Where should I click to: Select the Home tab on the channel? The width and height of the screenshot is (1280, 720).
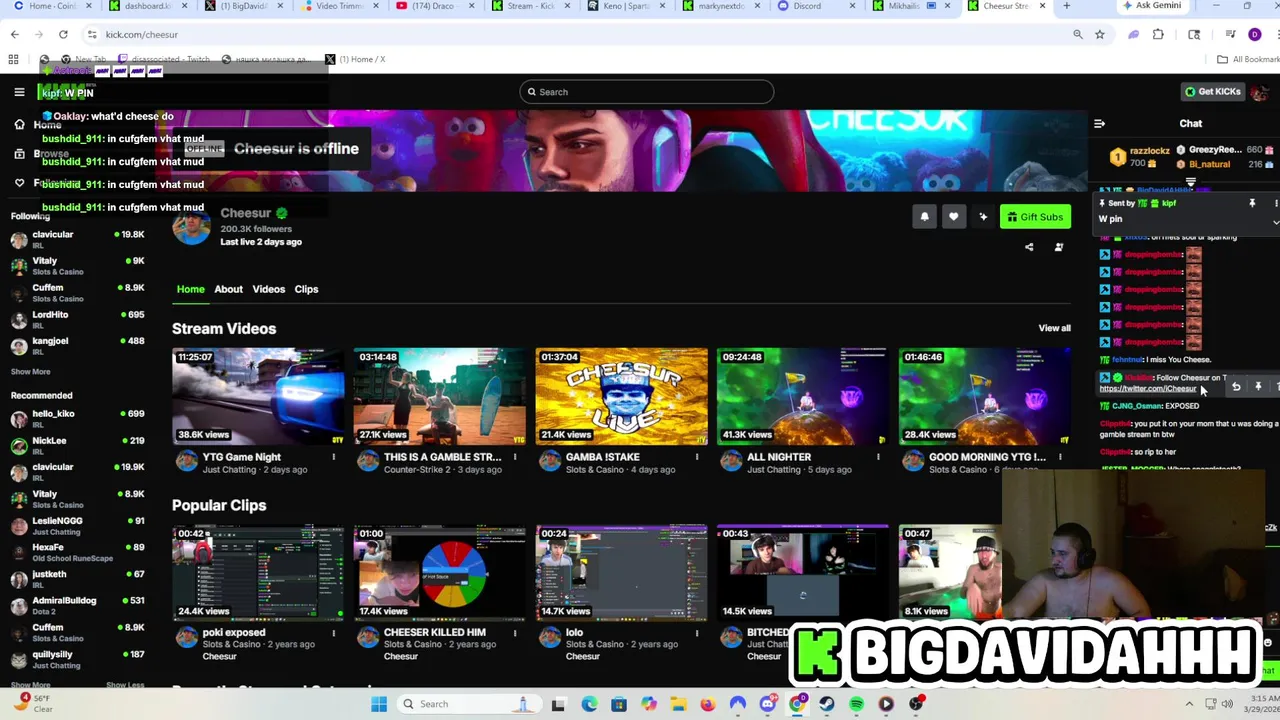click(x=190, y=289)
